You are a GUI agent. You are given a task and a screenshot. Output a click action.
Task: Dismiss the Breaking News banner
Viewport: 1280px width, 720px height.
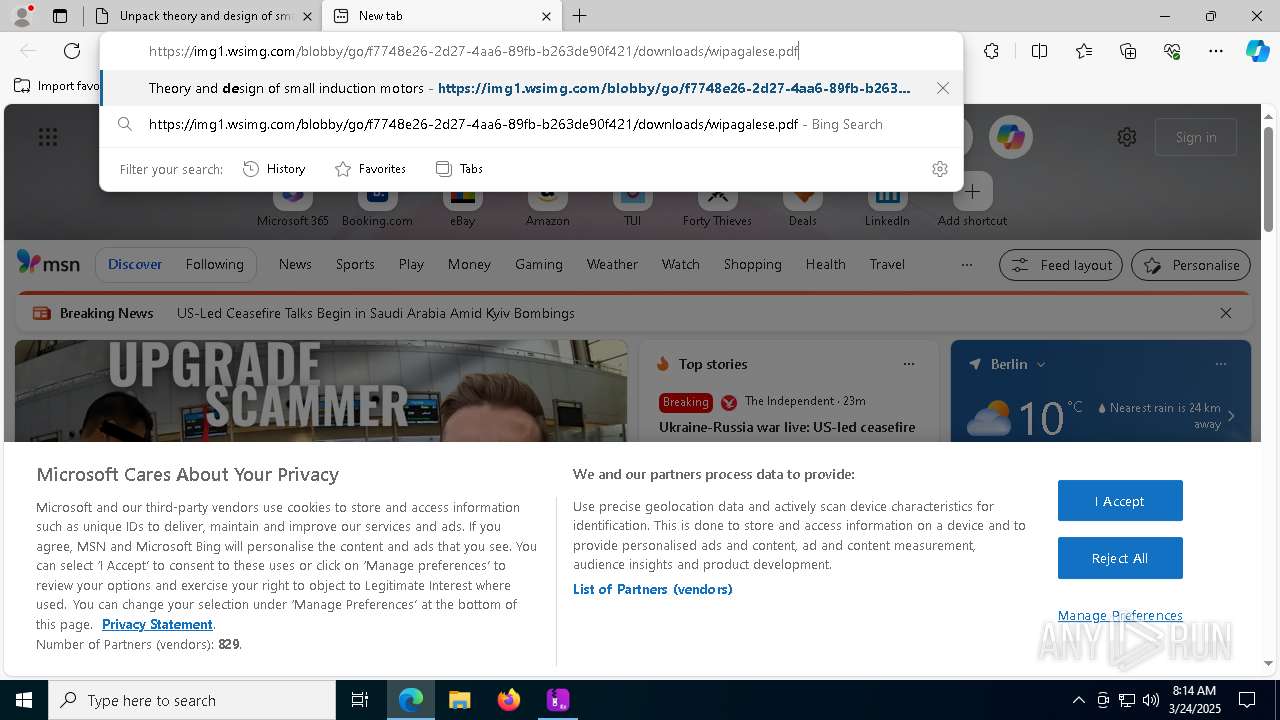tap(1226, 313)
